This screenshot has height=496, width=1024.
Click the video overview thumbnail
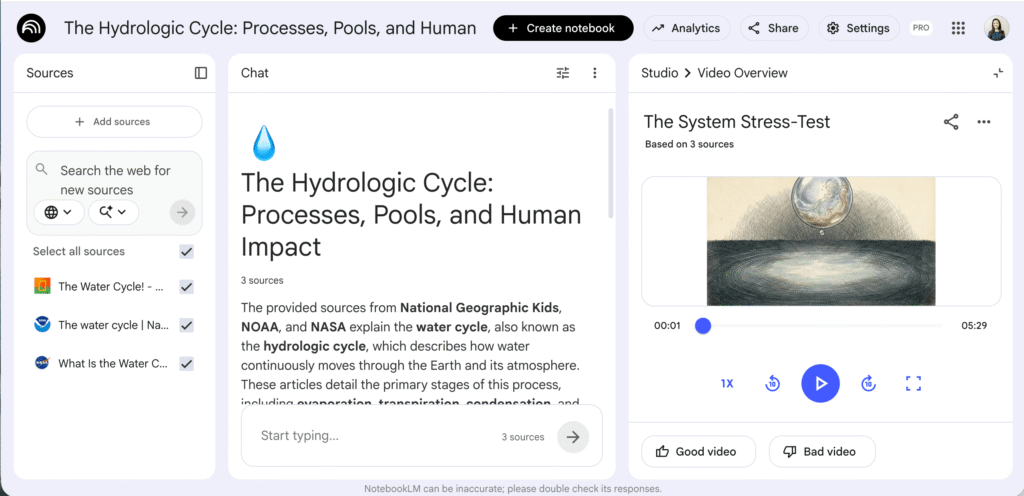point(821,241)
